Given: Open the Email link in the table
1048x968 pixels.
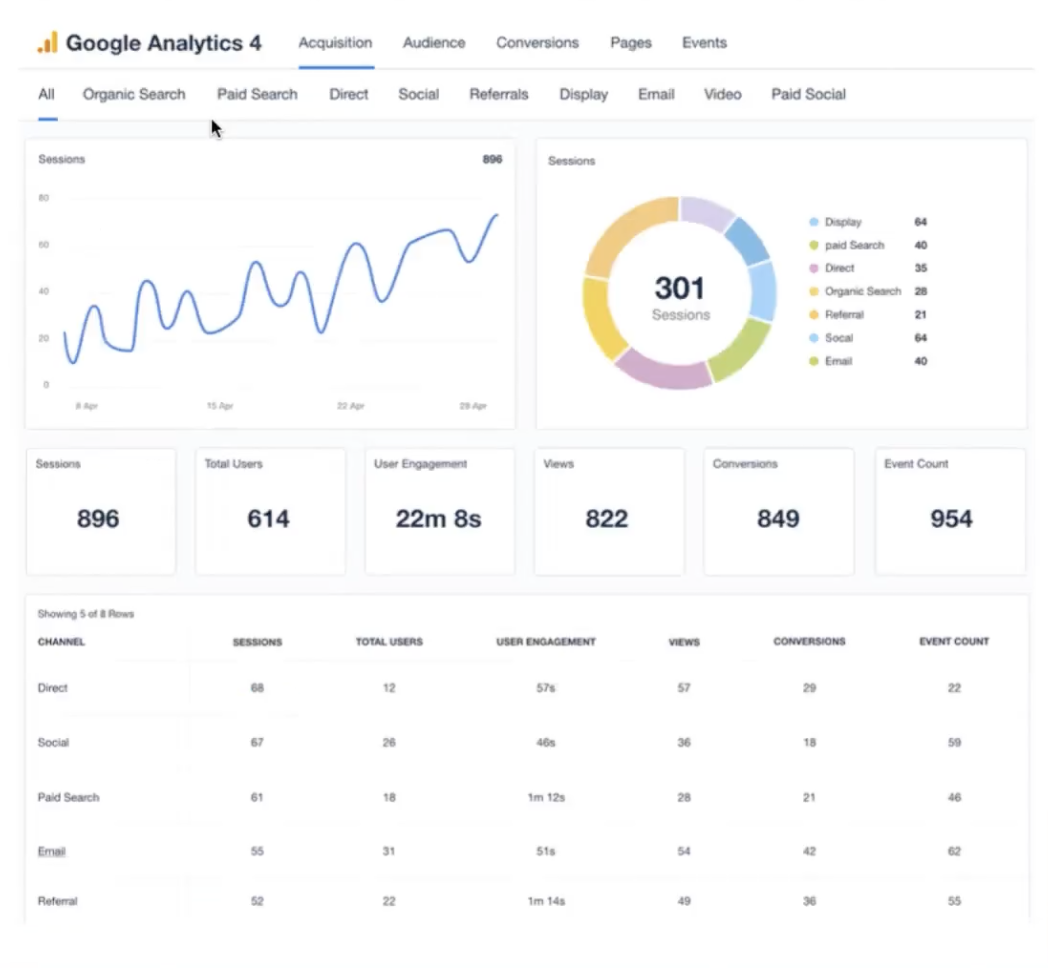Looking at the screenshot, I should 51,851.
